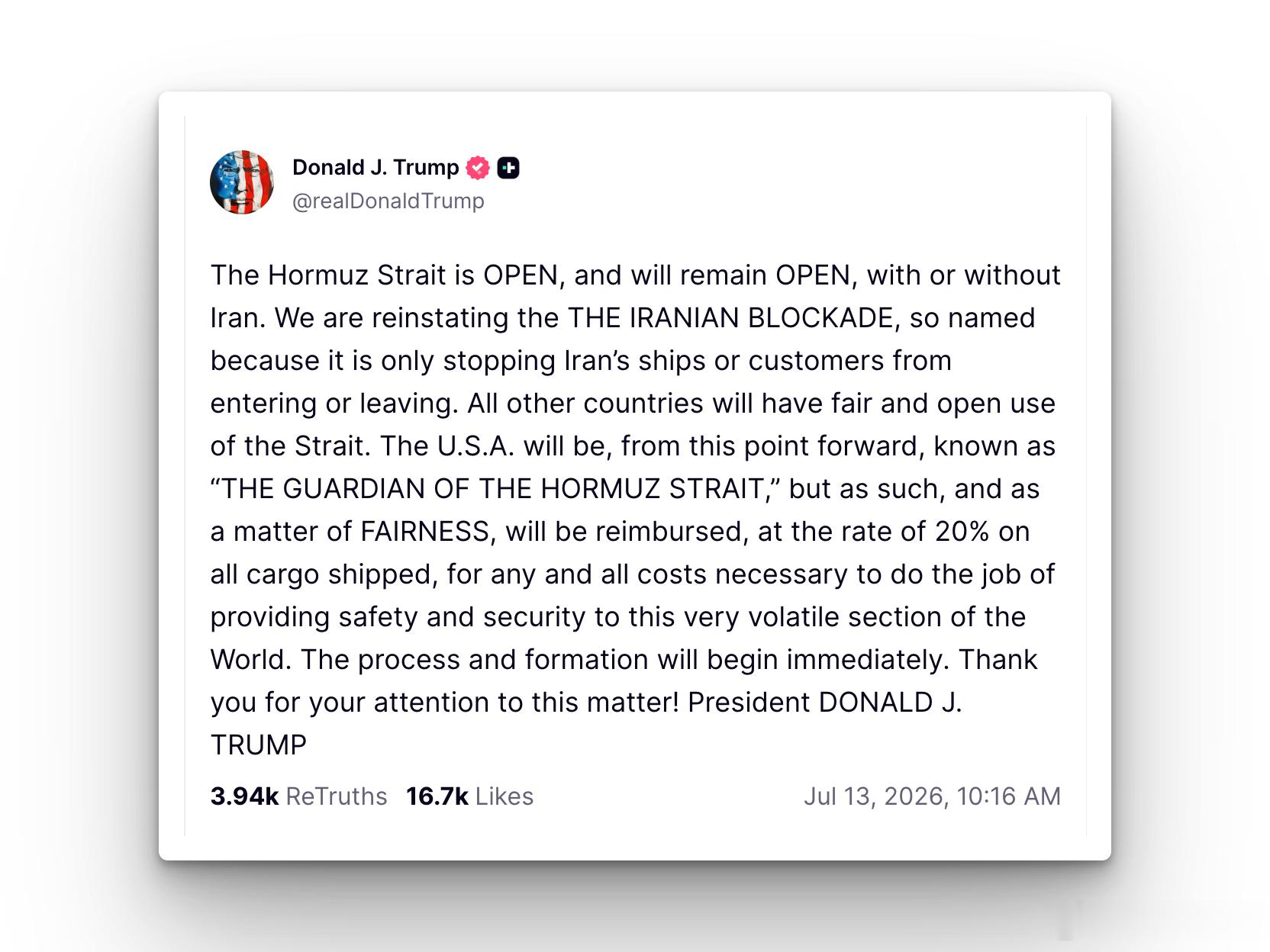The width and height of the screenshot is (1270, 952).
Task: Click the black plus badge icon
Action: tap(508, 168)
